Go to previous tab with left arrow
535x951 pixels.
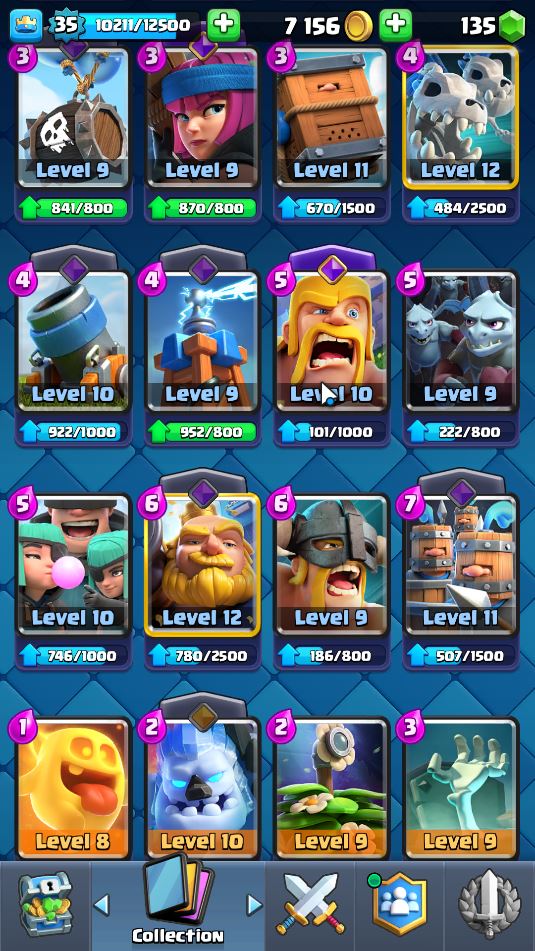[x=101, y=905]
